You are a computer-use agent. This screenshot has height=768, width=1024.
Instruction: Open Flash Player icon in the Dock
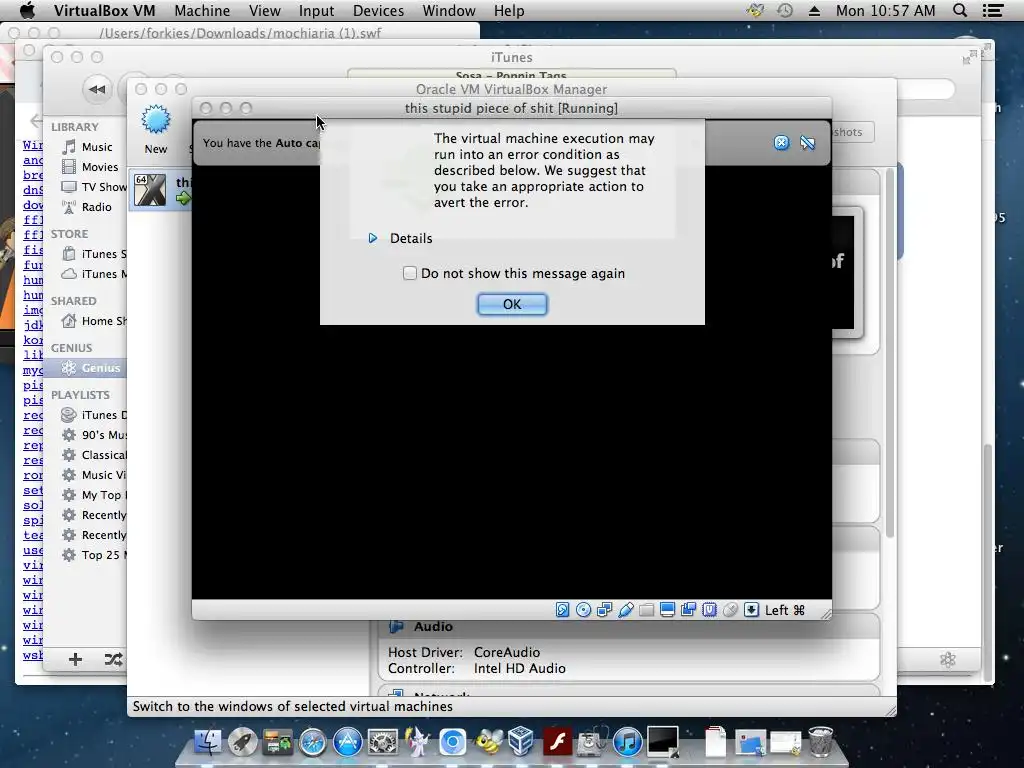[557, 743]
